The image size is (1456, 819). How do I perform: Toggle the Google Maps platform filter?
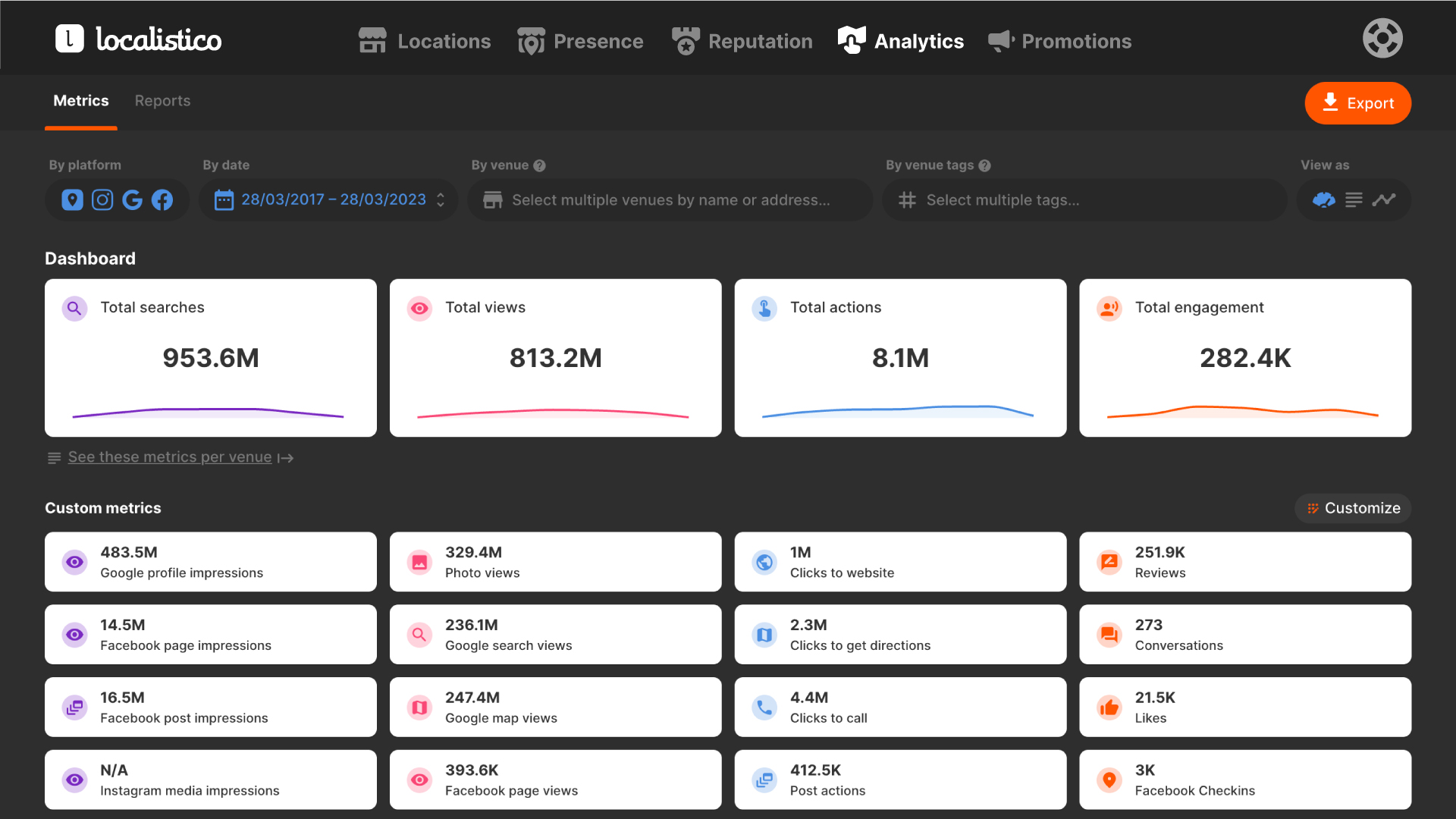(x=72, y=199)
